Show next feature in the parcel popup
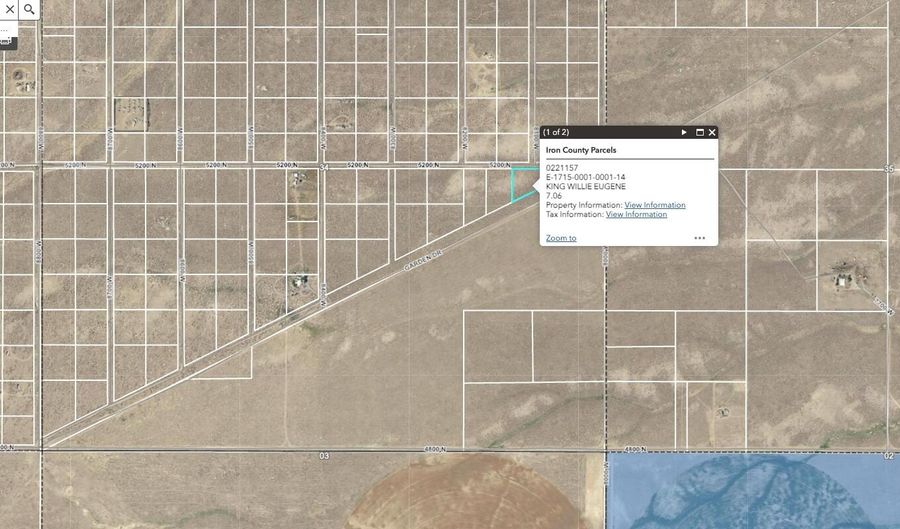The width and height of the screenshot is (900, 529). pos(684,132)
